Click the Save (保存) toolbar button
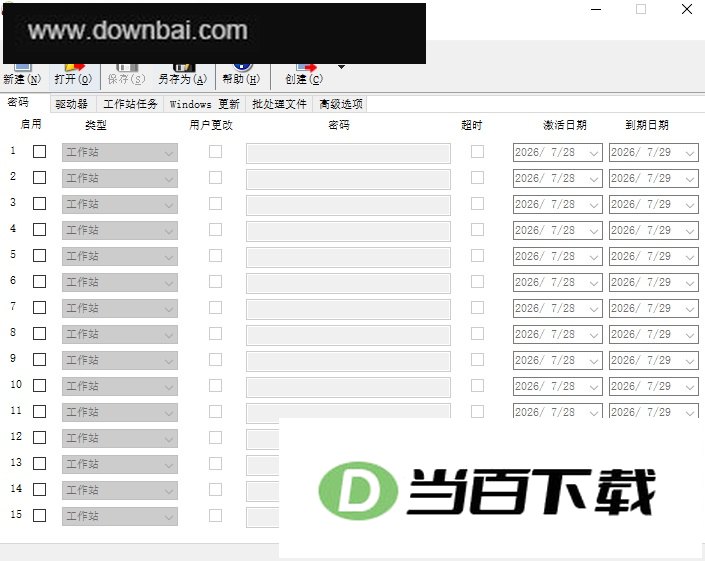705x561 pixels. click(126, 76)
